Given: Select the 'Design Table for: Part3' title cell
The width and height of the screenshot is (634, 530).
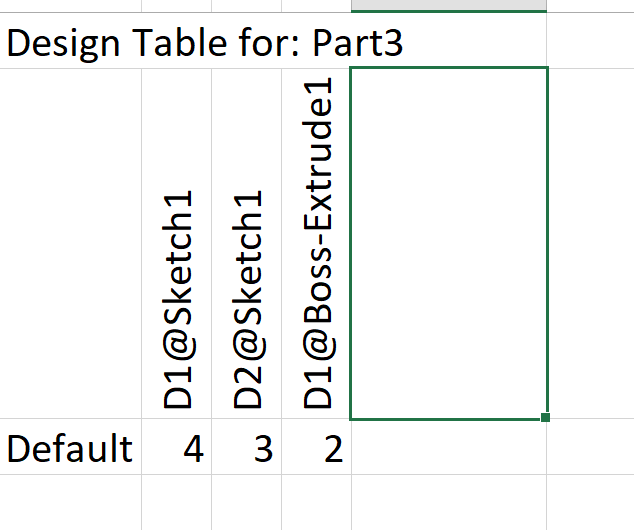Looking at the screenshot, I should [205, 42].
